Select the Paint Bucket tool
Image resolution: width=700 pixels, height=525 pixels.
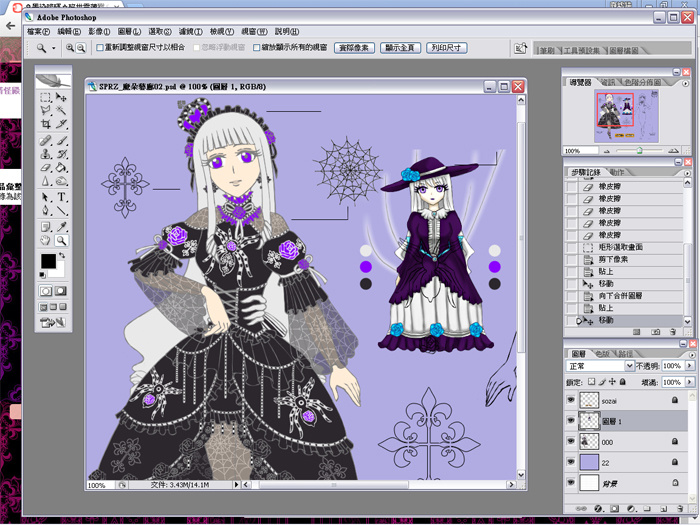tap(61, 168)
